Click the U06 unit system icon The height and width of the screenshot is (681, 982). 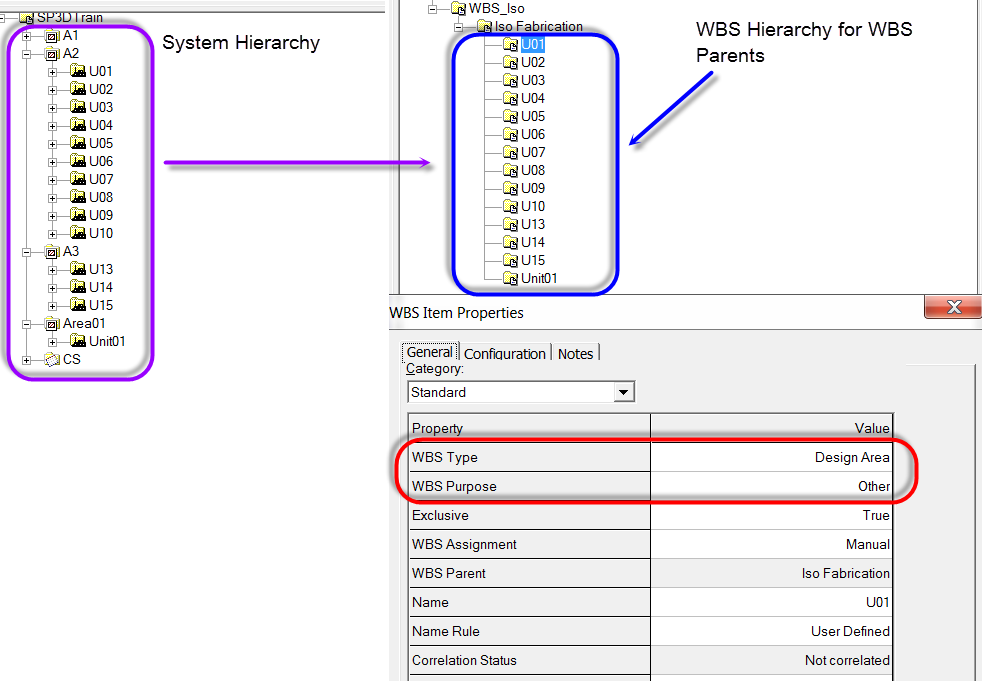pos(78,161)
